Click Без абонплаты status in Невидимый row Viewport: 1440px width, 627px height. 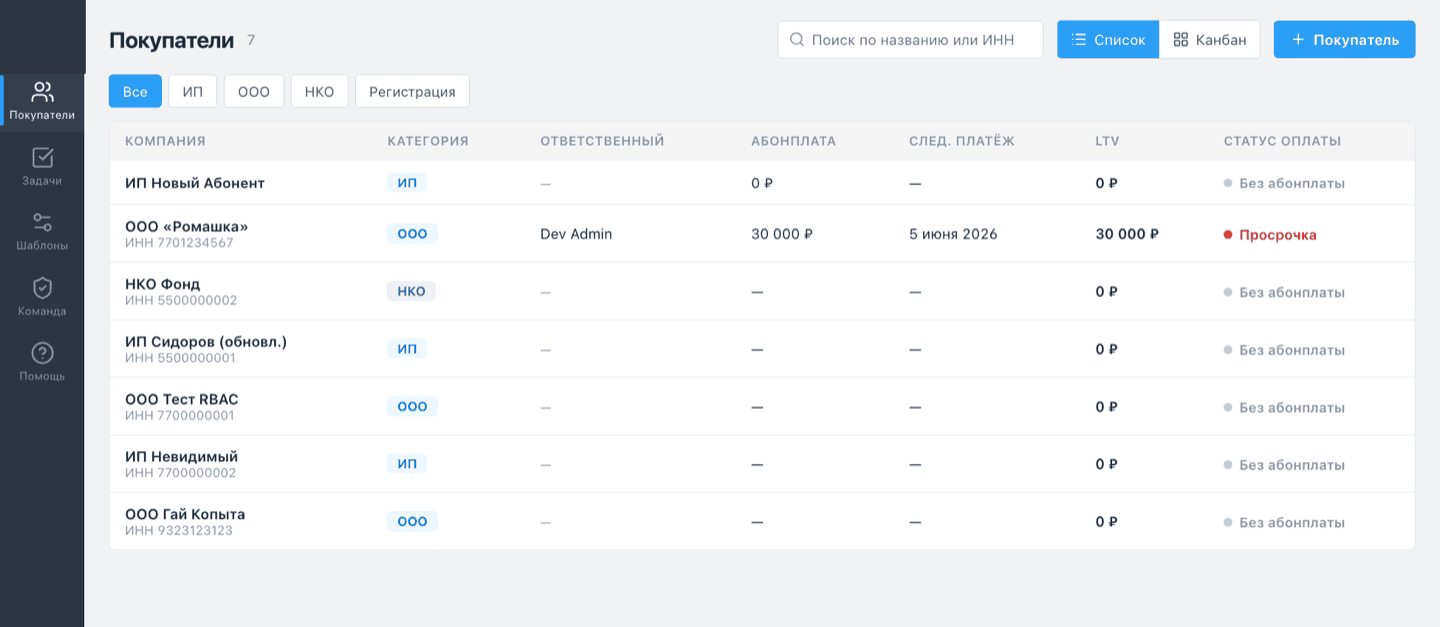1284,465
